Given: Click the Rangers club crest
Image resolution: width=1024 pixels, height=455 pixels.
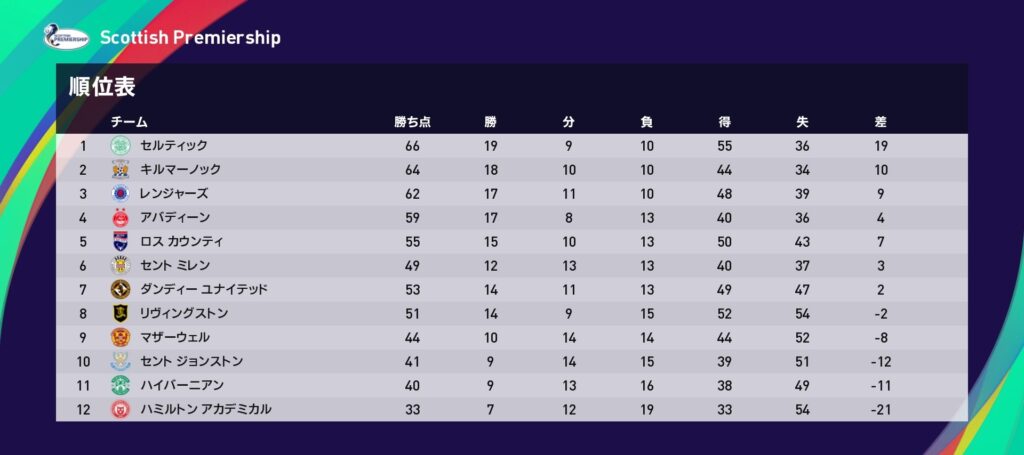Looking at the screenshot, I should tap(120, 194).
